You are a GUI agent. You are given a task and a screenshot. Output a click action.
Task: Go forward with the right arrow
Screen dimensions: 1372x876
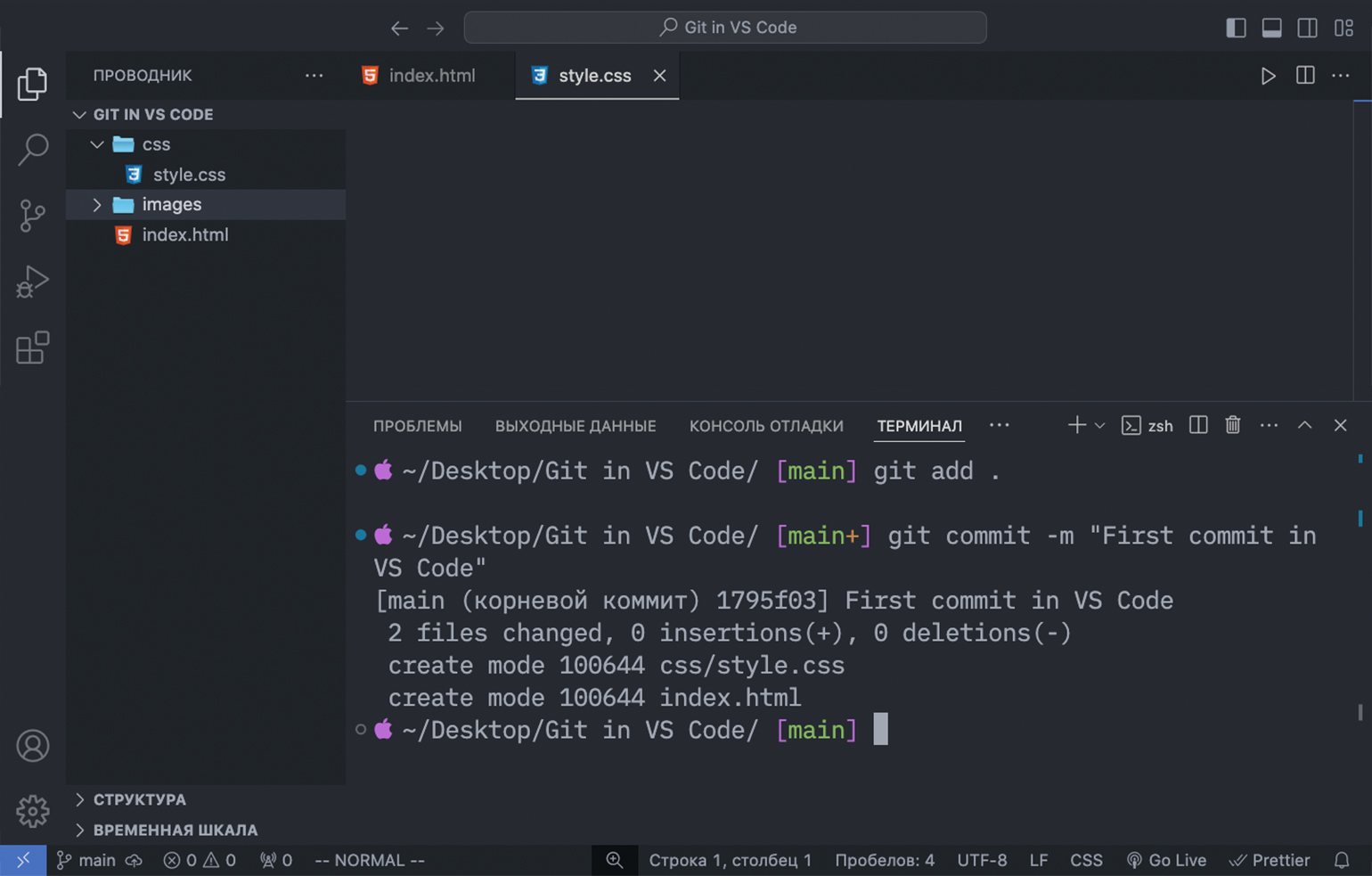tap(436, 28)
